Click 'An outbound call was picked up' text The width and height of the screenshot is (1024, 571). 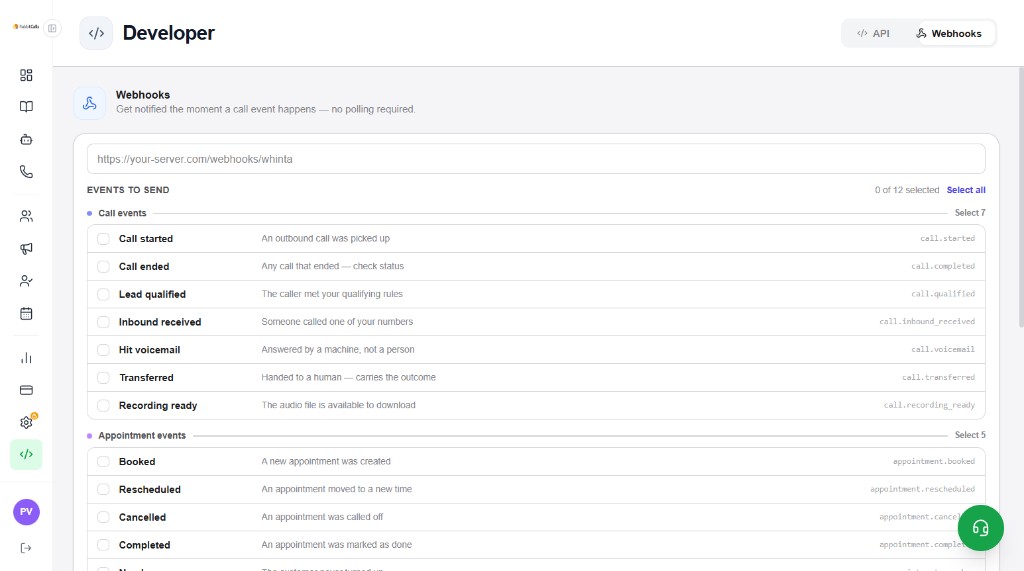pyautogui.click(x=325, y=238)
